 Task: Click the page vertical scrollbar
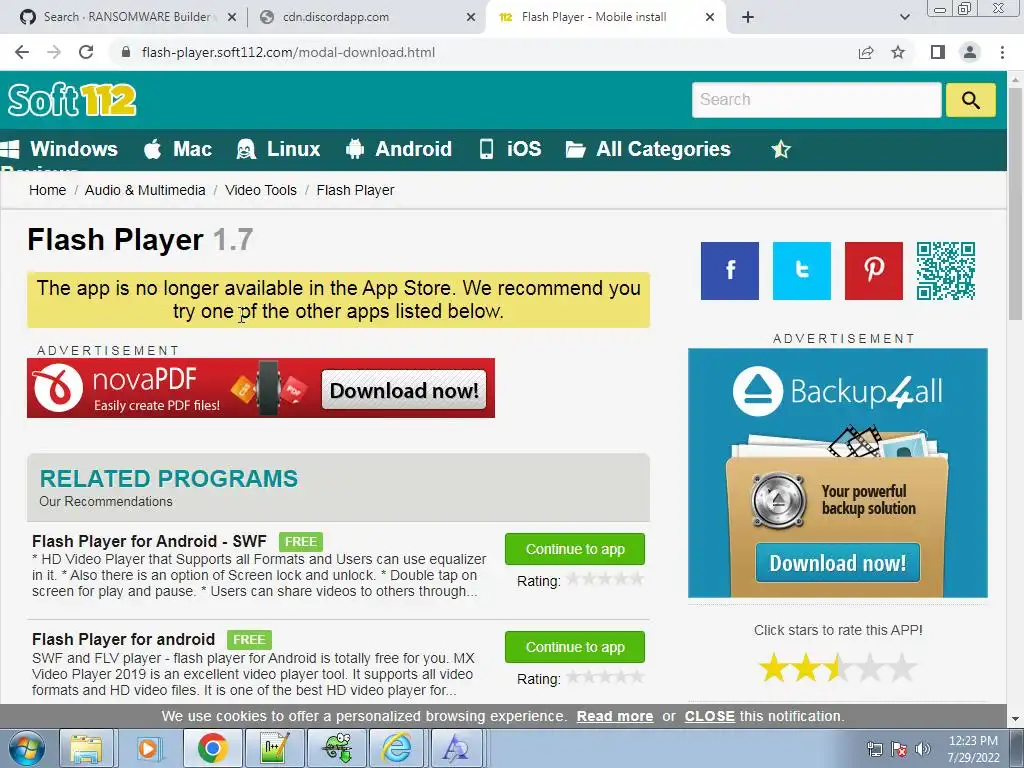pyautogui.click(x=1016, y=202)
